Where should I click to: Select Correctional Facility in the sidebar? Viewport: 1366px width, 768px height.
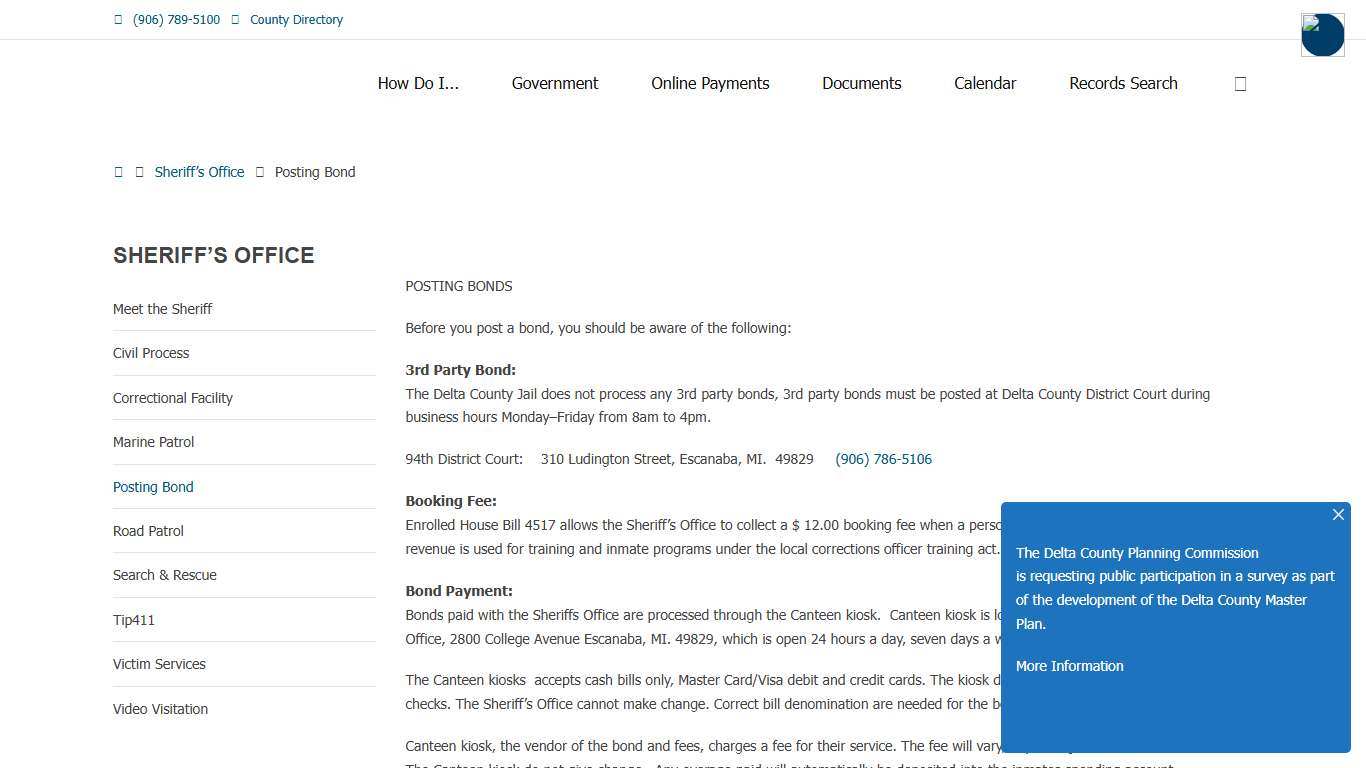pos(172,398)
